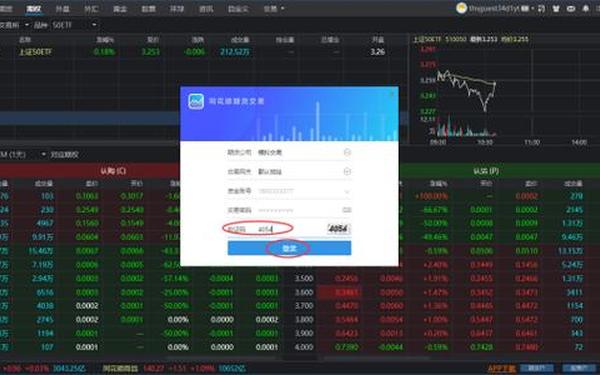Click the user avatar icon in the top bar
Image resolution: width=600 pixels, height=375 pixels.
[461, 8]
